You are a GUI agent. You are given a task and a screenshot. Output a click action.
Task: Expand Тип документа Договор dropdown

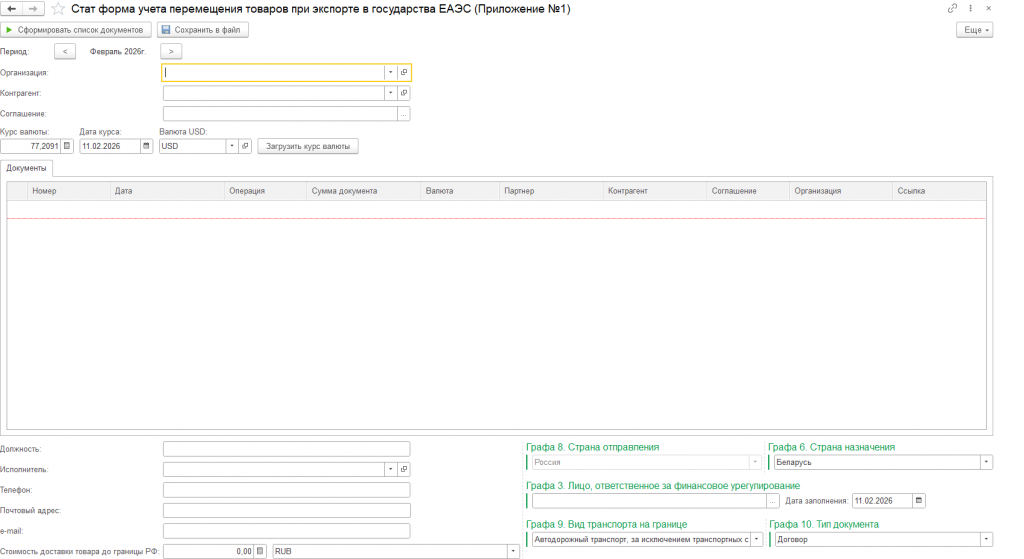[986, 539]
